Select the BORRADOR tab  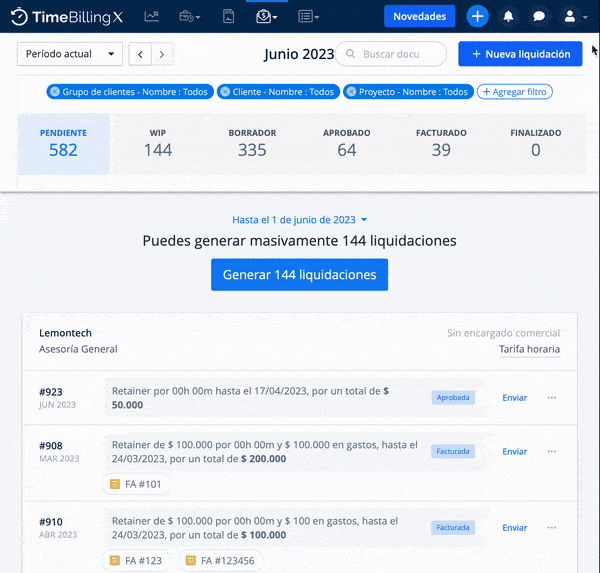click(252, 144)
